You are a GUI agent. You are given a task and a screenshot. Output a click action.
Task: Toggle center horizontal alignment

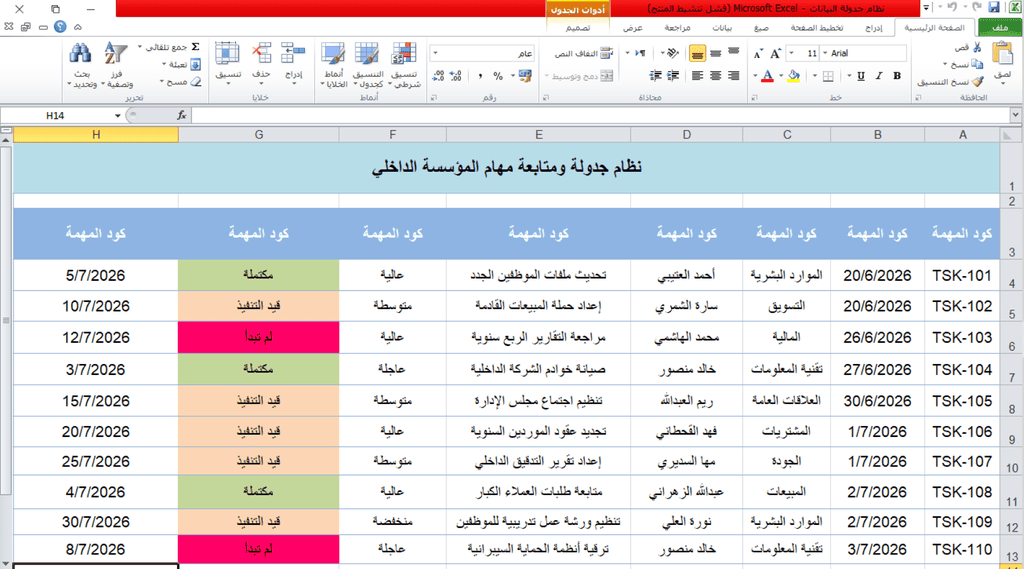tap(715, 76)
